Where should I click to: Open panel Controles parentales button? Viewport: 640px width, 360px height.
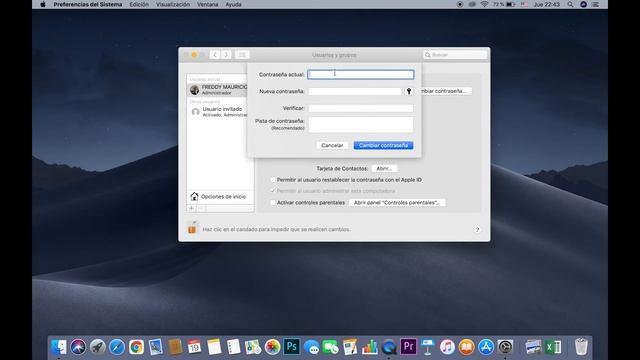[397, 202]
